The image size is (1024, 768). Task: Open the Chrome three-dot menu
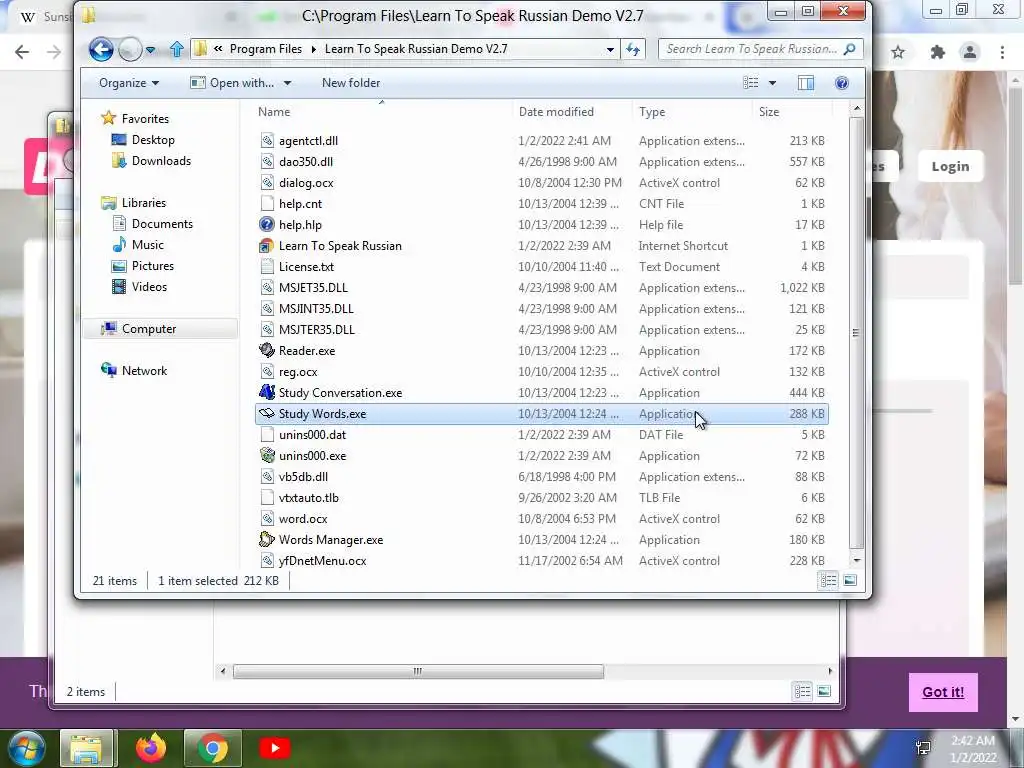click(1002, 52)
